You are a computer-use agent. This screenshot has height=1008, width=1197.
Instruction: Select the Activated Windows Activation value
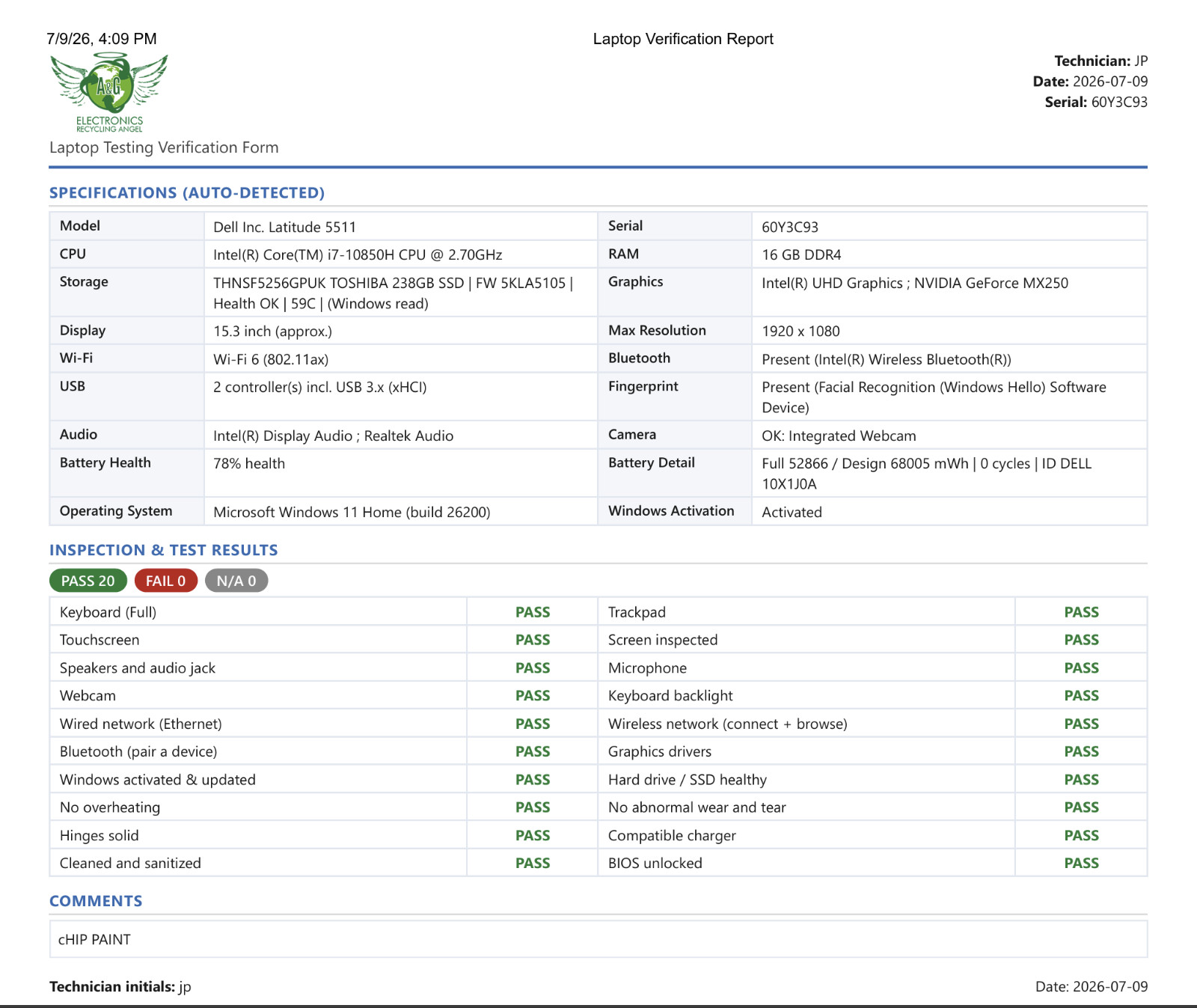tap(792, 512)
